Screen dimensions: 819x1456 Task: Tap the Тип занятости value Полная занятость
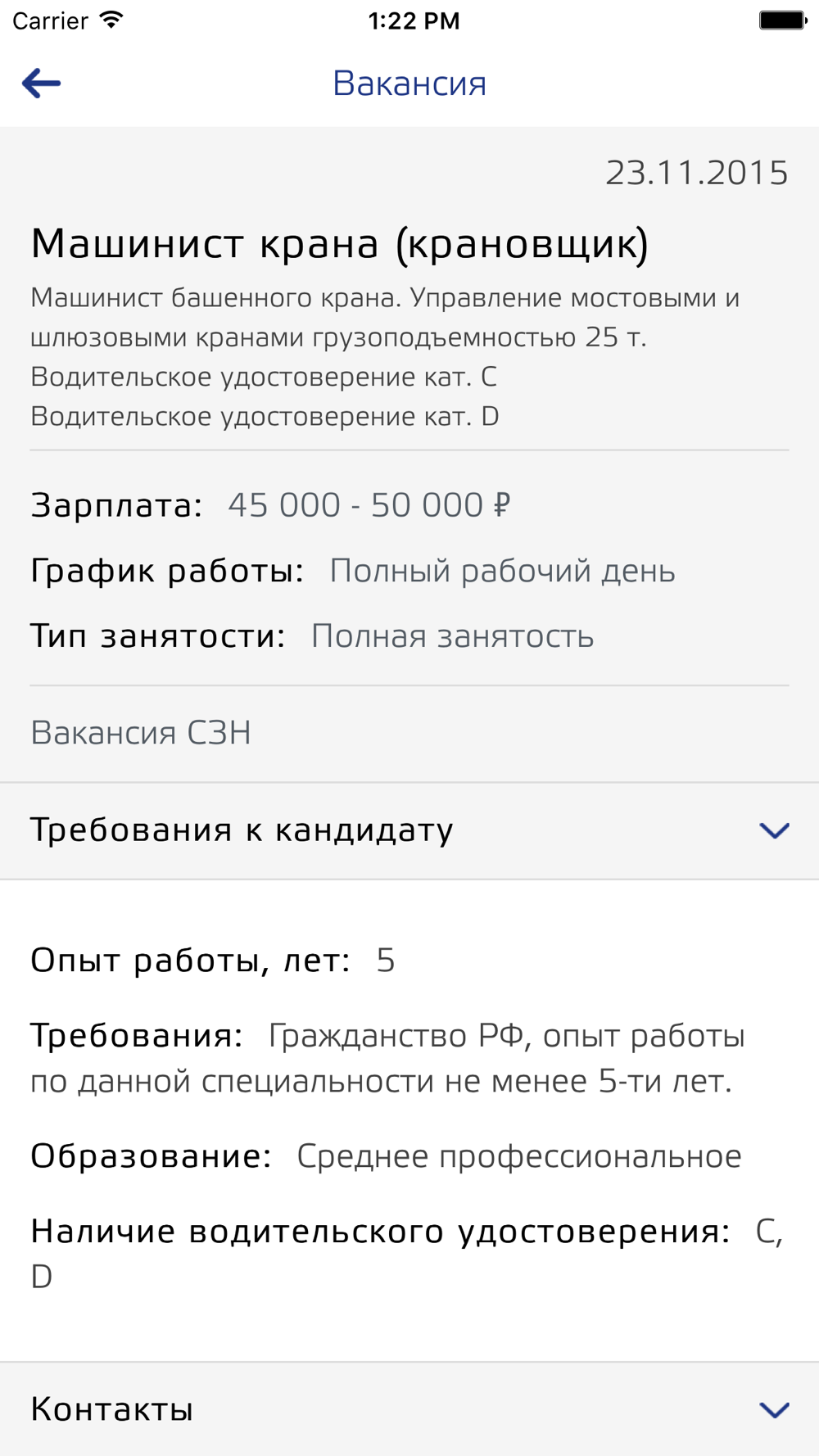click(x=452, y=636)
